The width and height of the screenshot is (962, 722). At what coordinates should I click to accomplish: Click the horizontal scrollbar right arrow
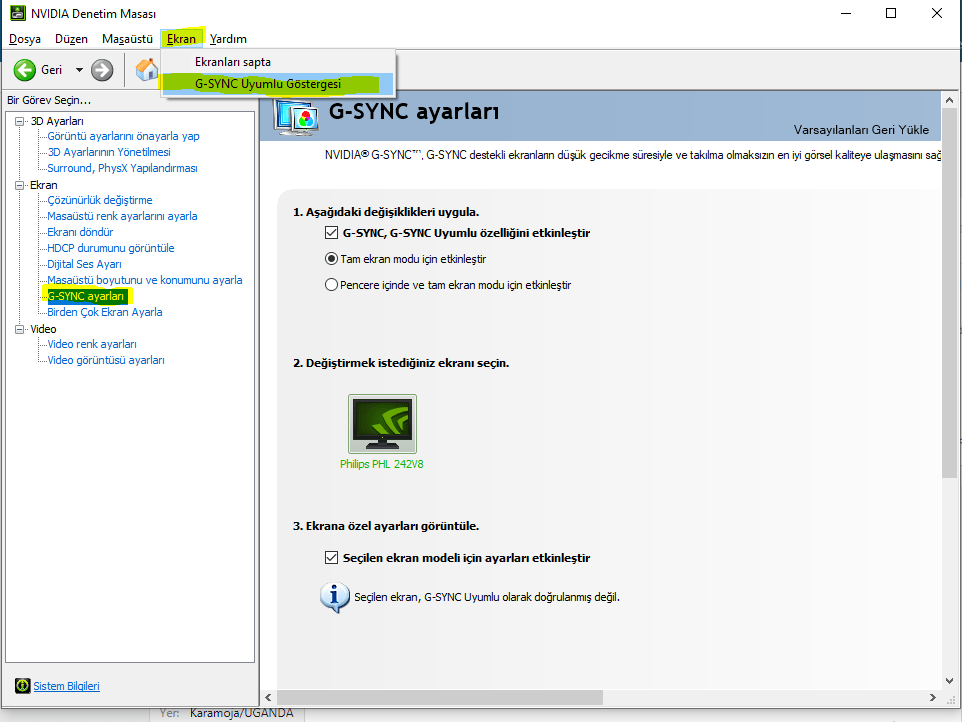click(x=933, y=697)
